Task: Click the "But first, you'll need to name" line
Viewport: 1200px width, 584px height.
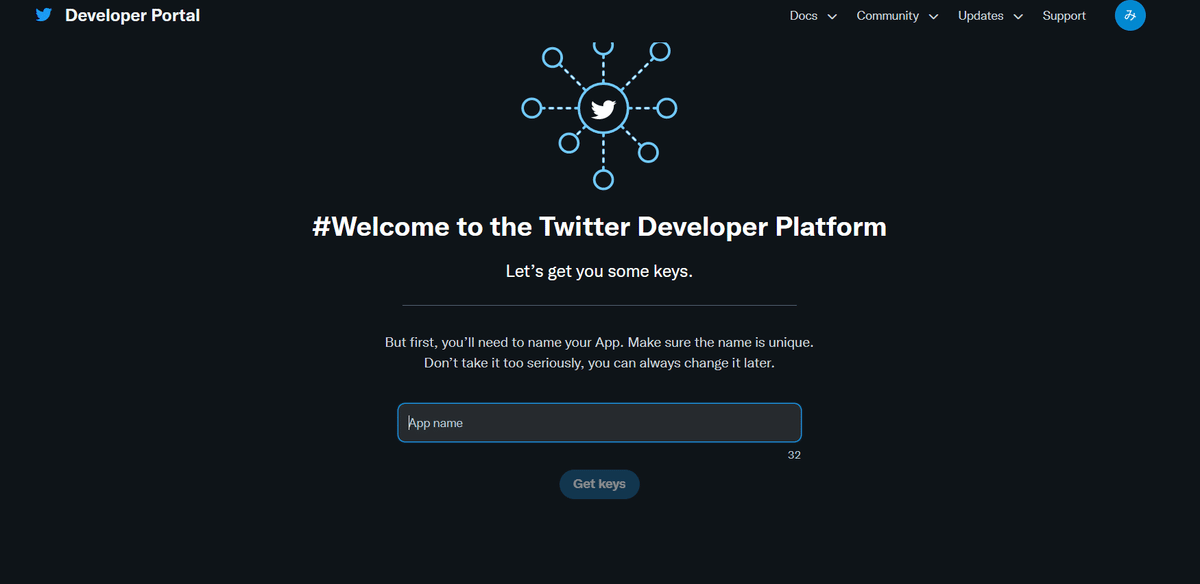Action: tap(599, 342)
